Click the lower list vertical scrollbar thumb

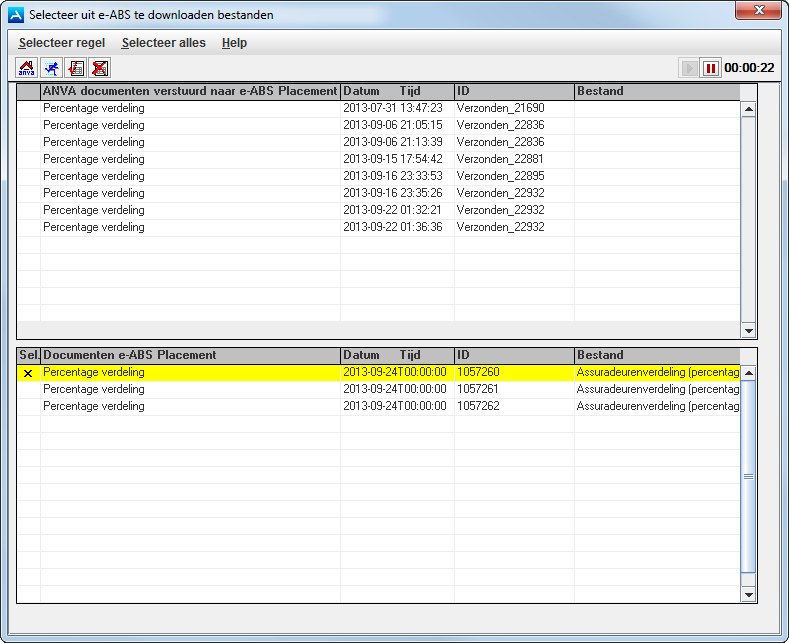[x=748, y=476]
